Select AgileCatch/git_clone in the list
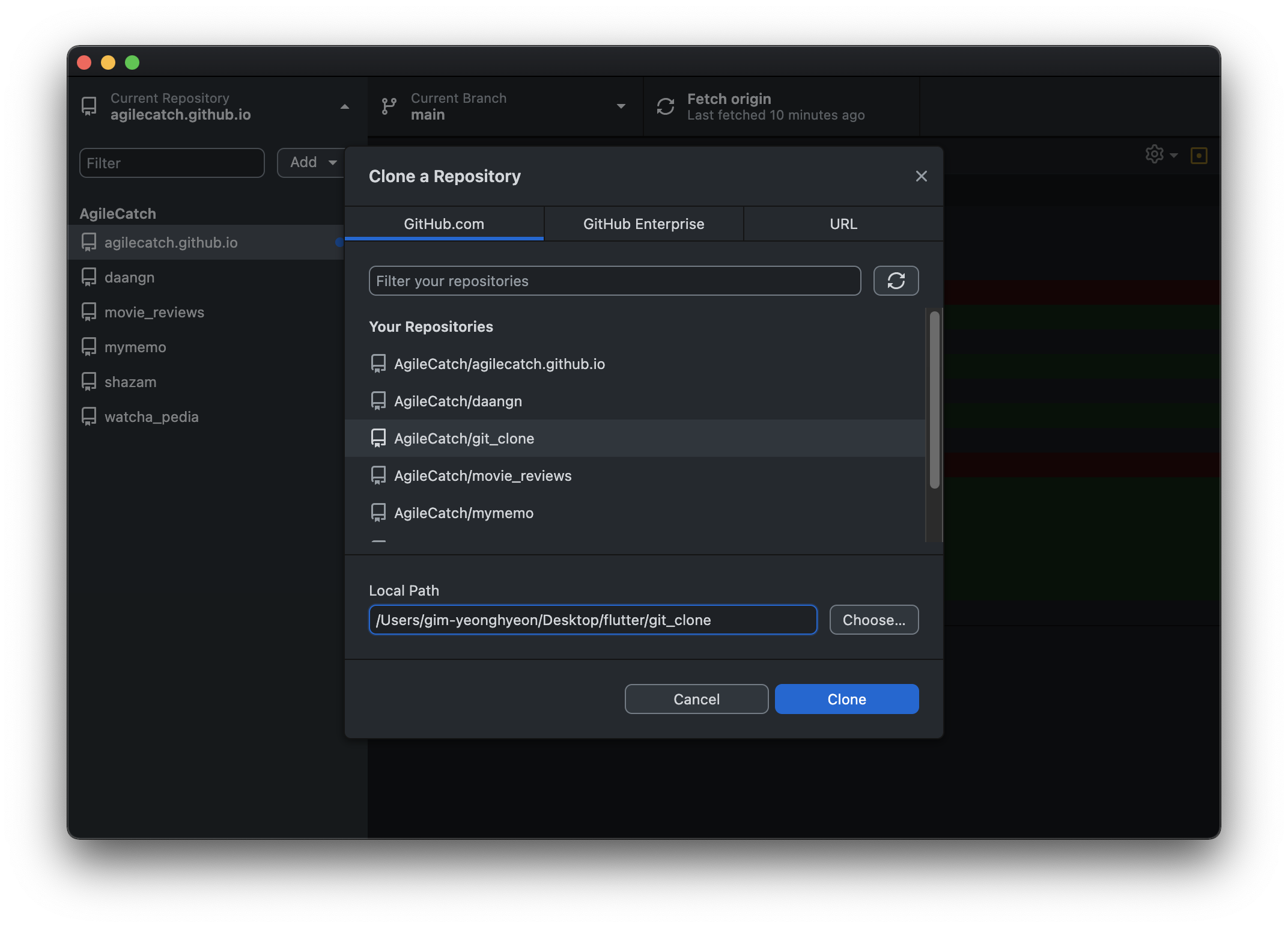This screenshot has height=928, width=1288. 635,438
